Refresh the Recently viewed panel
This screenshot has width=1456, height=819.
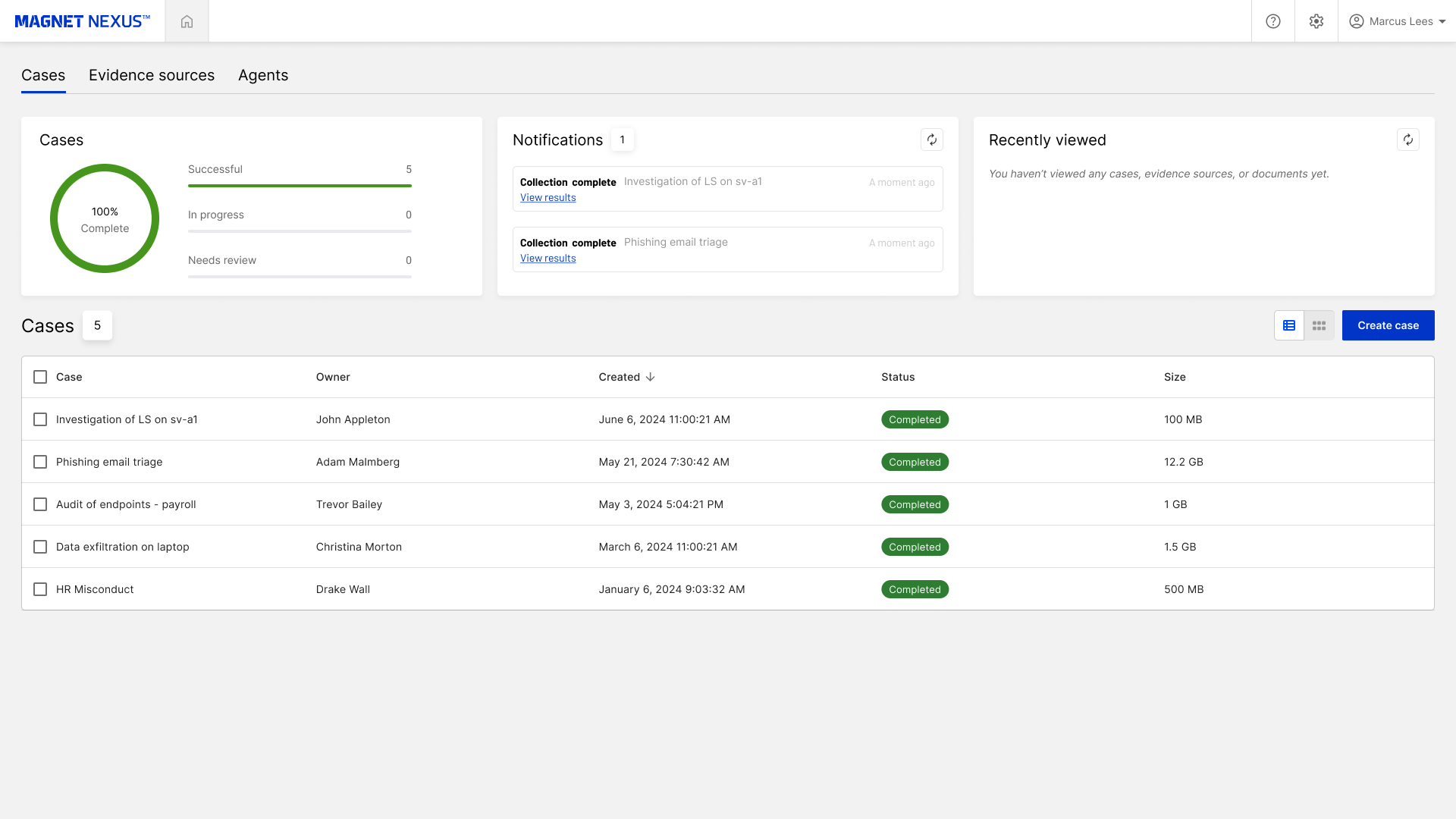coord(1408,140)
